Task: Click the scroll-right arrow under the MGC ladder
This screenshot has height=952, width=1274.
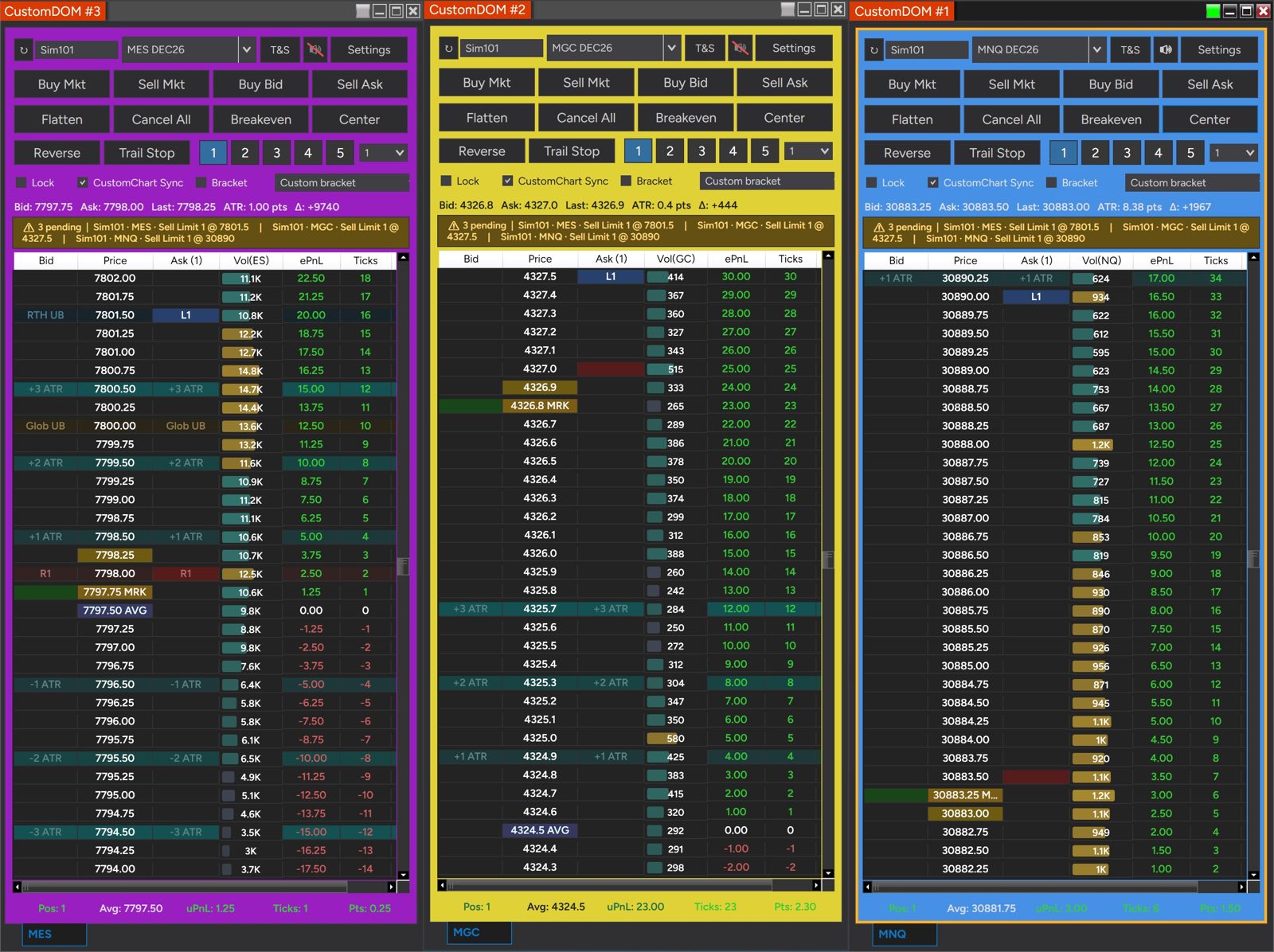Action: point(816,885)
